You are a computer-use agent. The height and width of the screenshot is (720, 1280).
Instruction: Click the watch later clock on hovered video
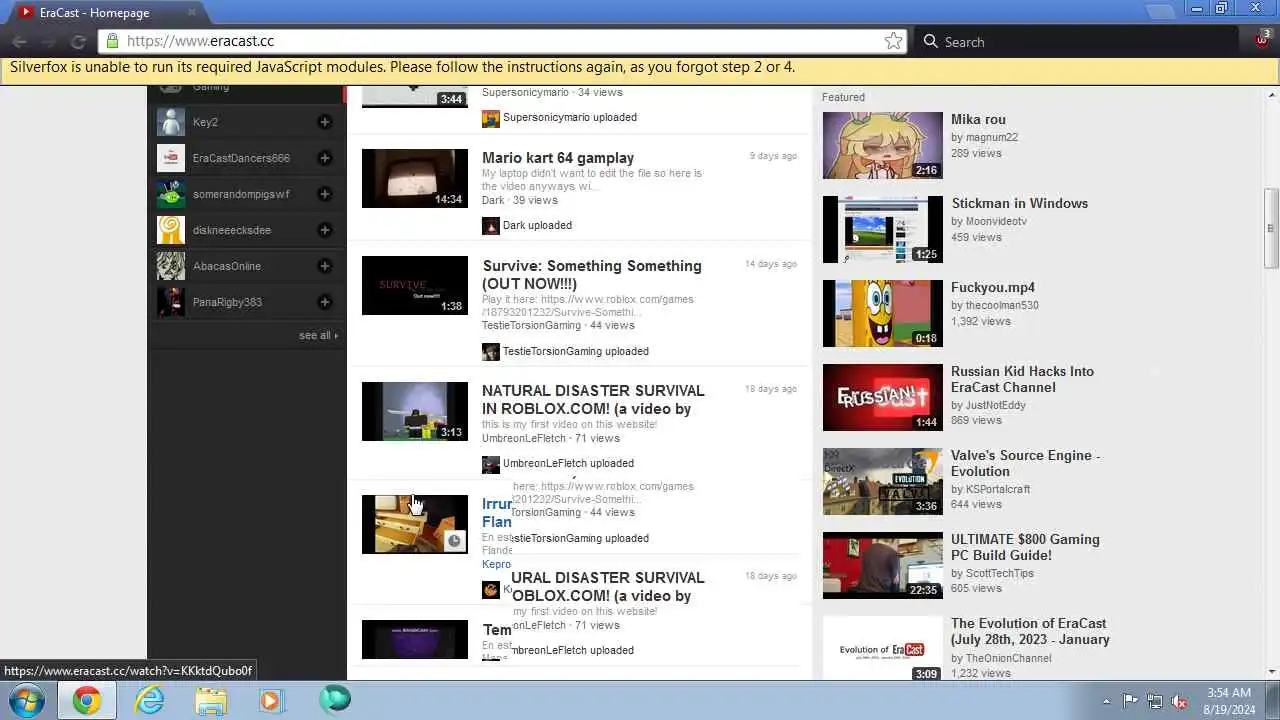454,541
